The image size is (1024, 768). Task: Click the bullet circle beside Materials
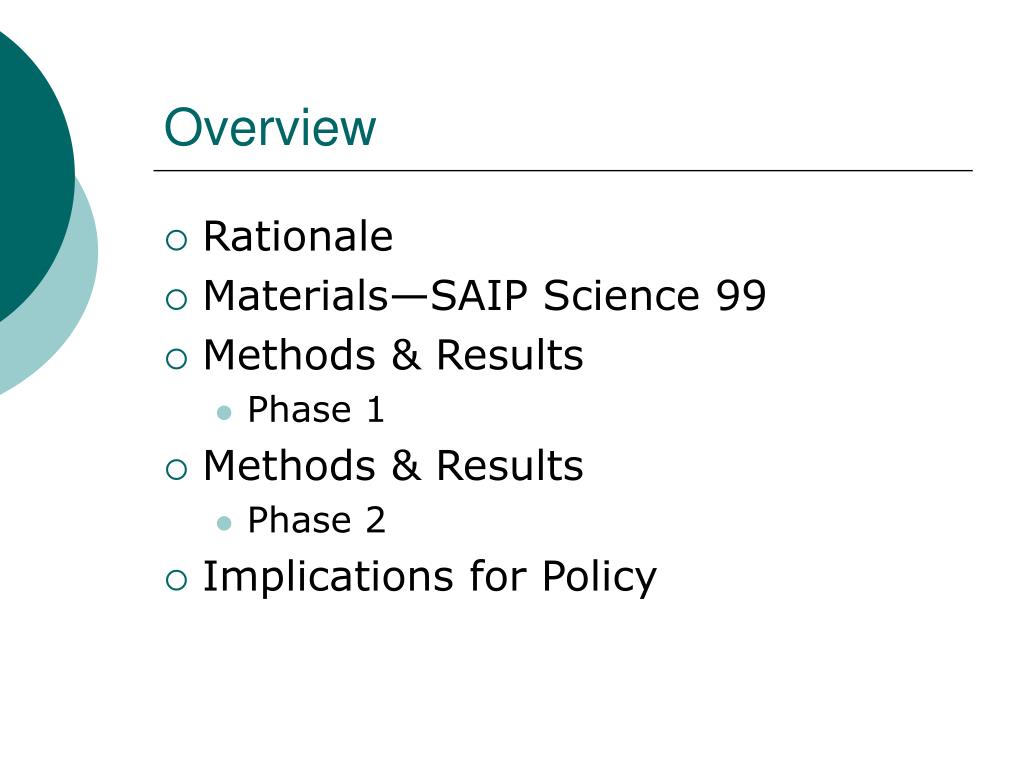point(176,300)
